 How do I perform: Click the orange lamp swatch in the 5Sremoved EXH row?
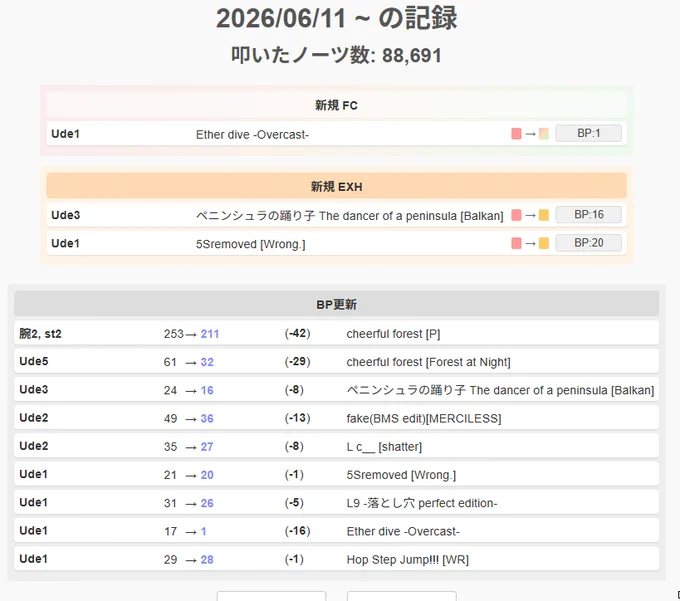544,243
